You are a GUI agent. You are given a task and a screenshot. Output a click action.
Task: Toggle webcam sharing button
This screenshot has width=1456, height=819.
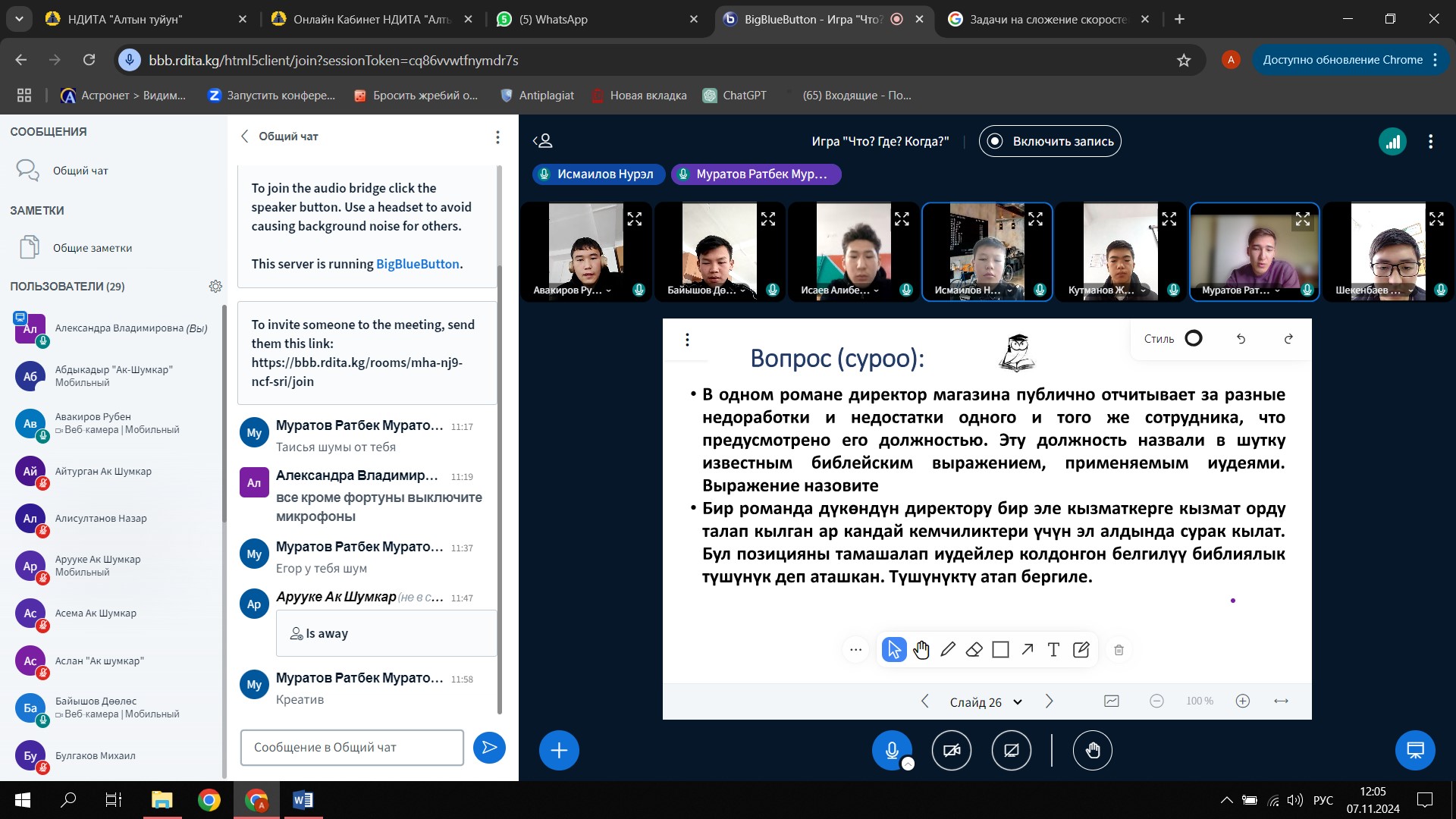pyautogui.click(x=951, y=751)
